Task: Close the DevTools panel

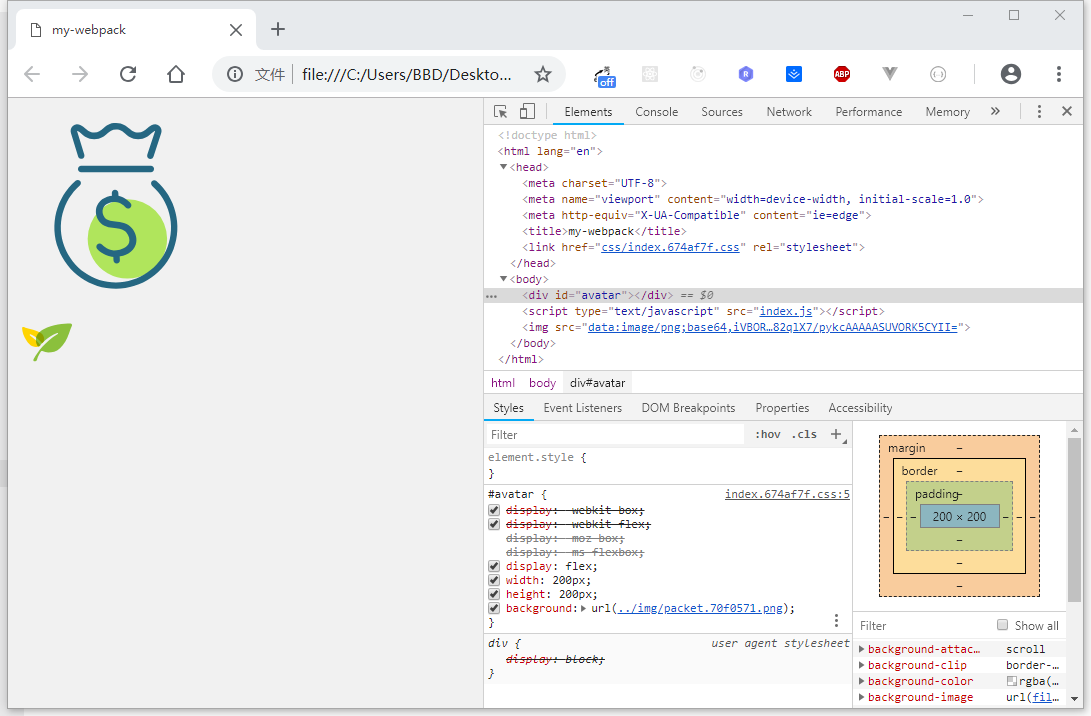Action: point(1067,111)
